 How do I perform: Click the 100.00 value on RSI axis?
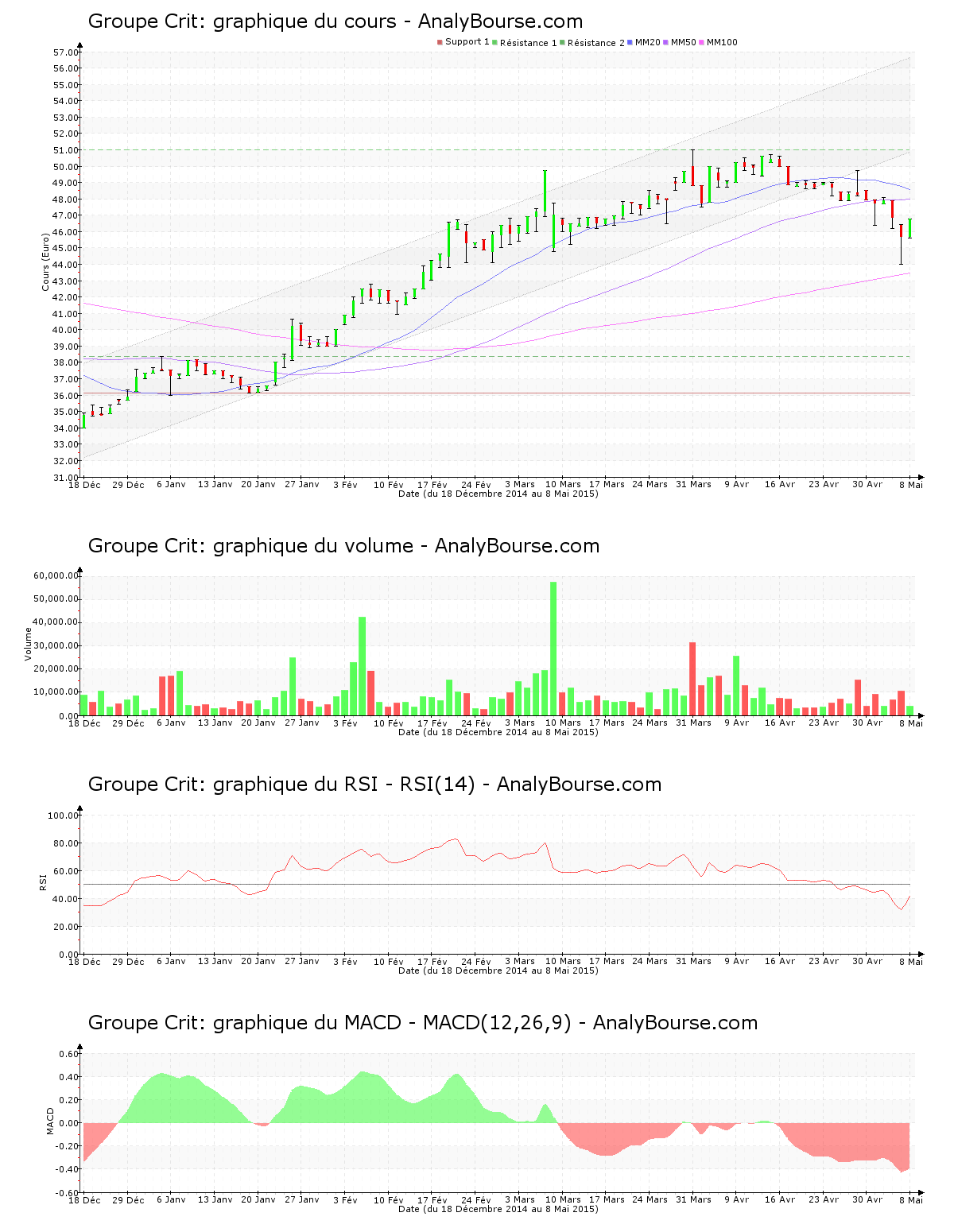[64, 816]
